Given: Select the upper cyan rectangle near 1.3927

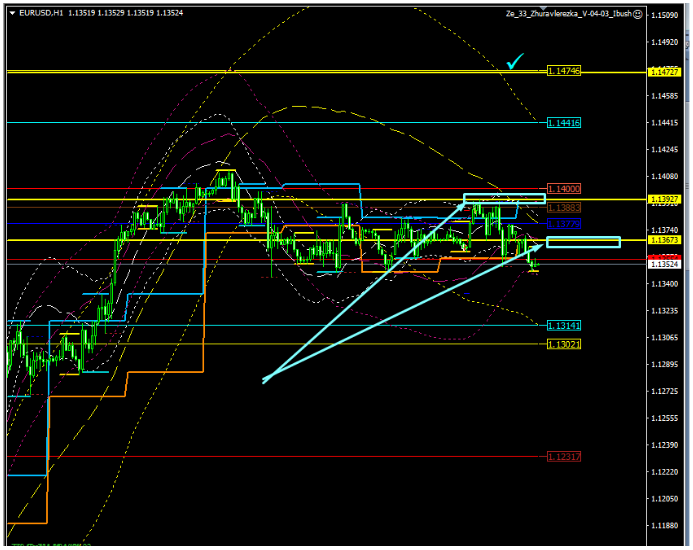Looking at the screenshot, I should [505, 198].
